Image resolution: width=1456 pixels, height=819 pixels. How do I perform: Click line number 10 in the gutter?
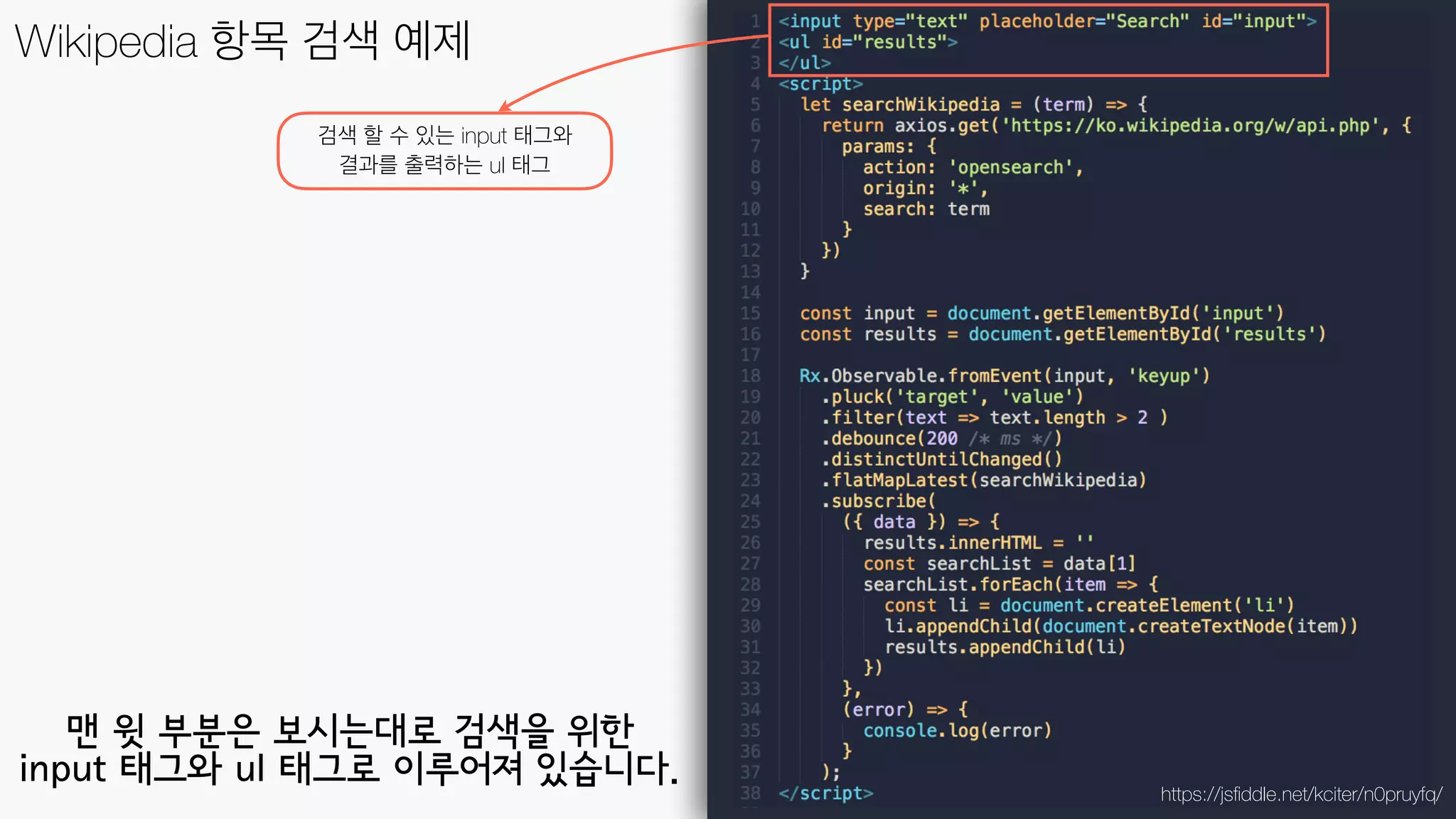tap(750, 209)
